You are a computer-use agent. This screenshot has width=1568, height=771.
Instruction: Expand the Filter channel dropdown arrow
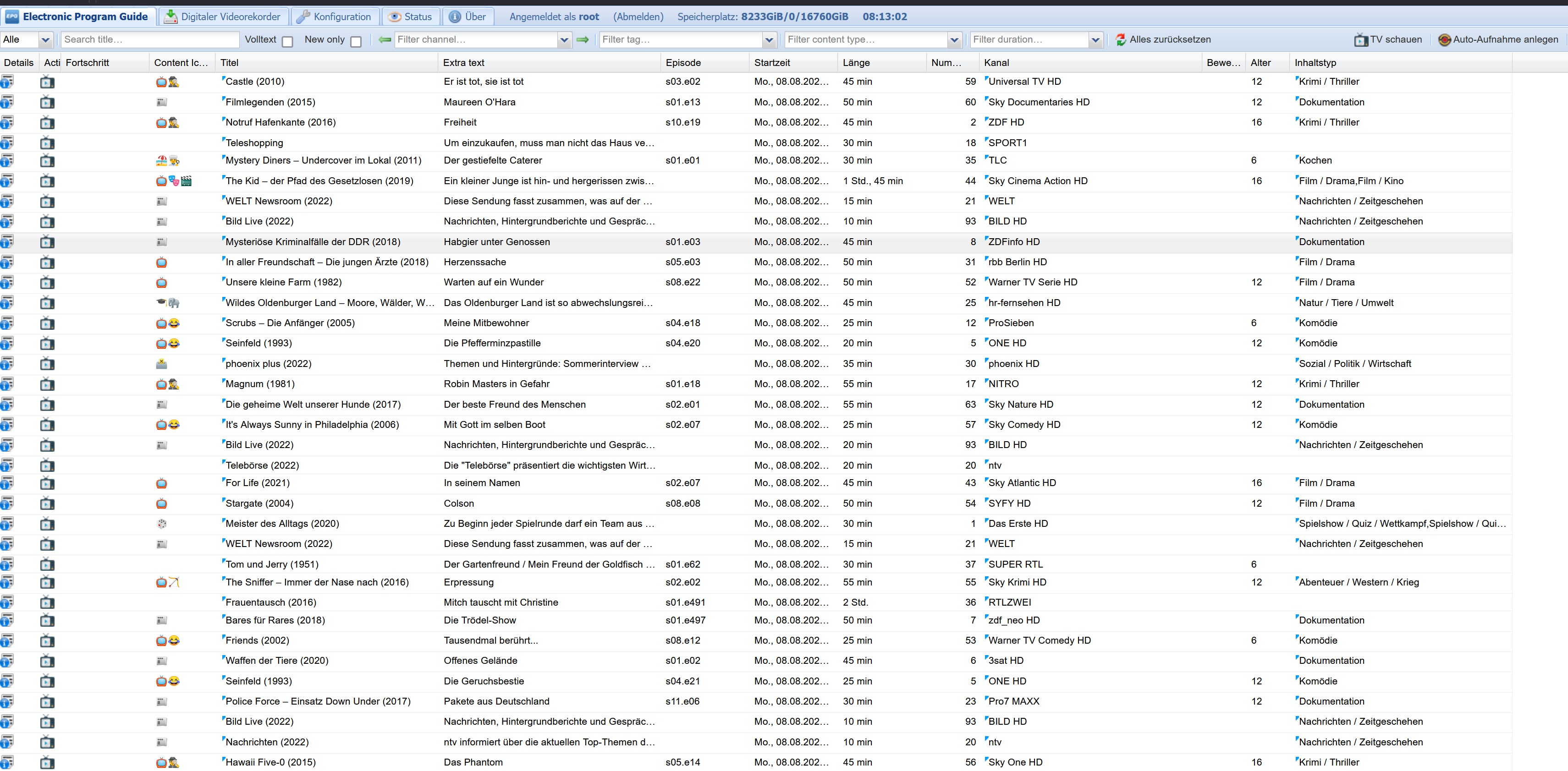[x=564, y=39]
